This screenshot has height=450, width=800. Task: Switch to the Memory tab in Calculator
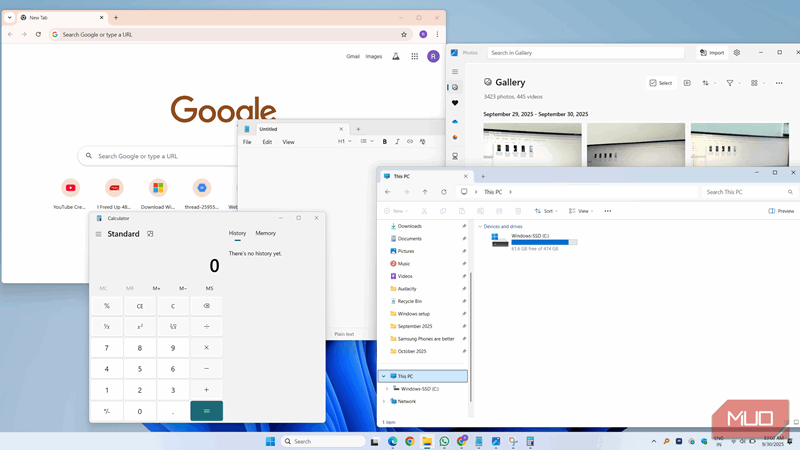[265, 233]
